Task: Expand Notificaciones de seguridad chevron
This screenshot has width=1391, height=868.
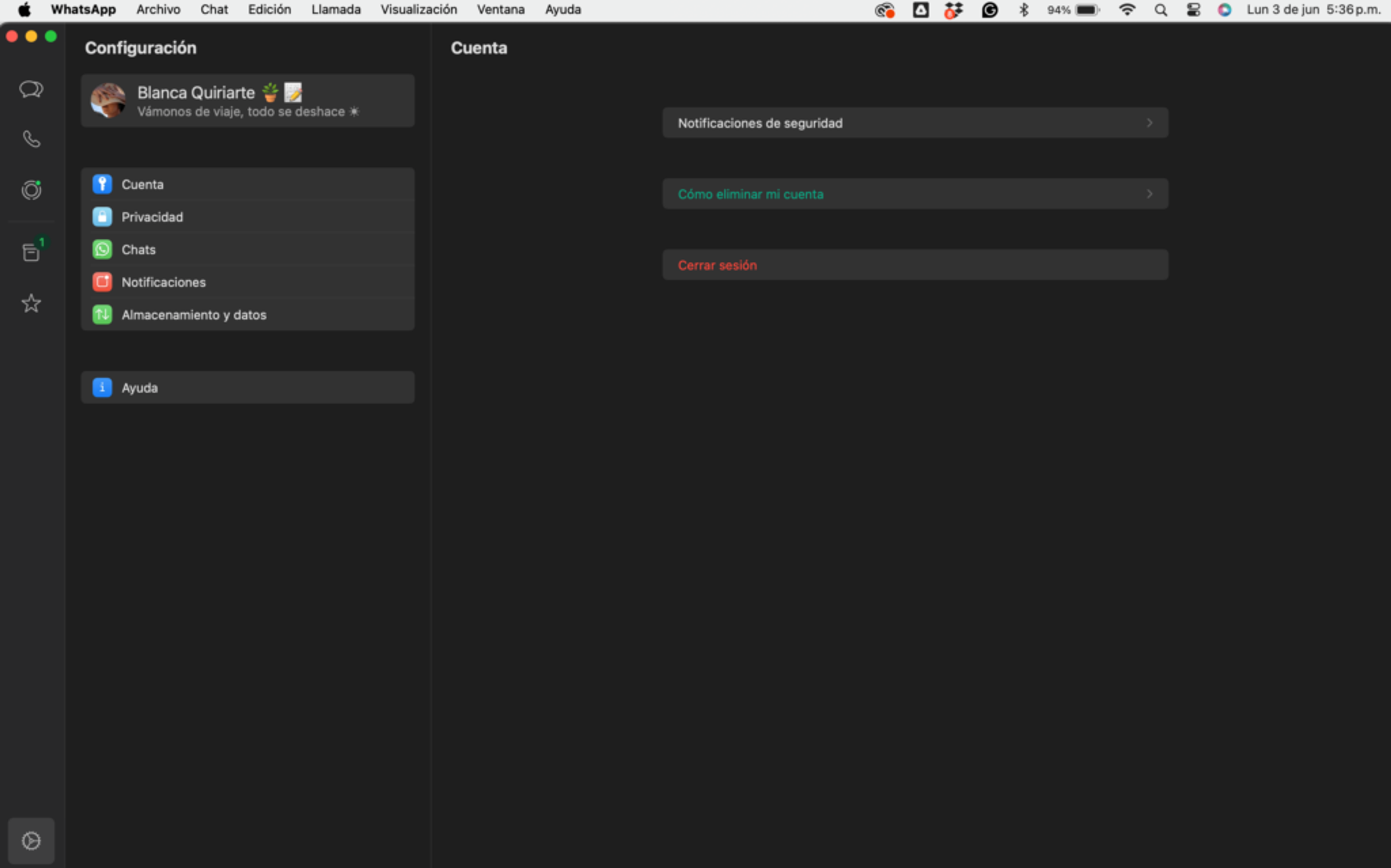Action: coord(1149,123)
